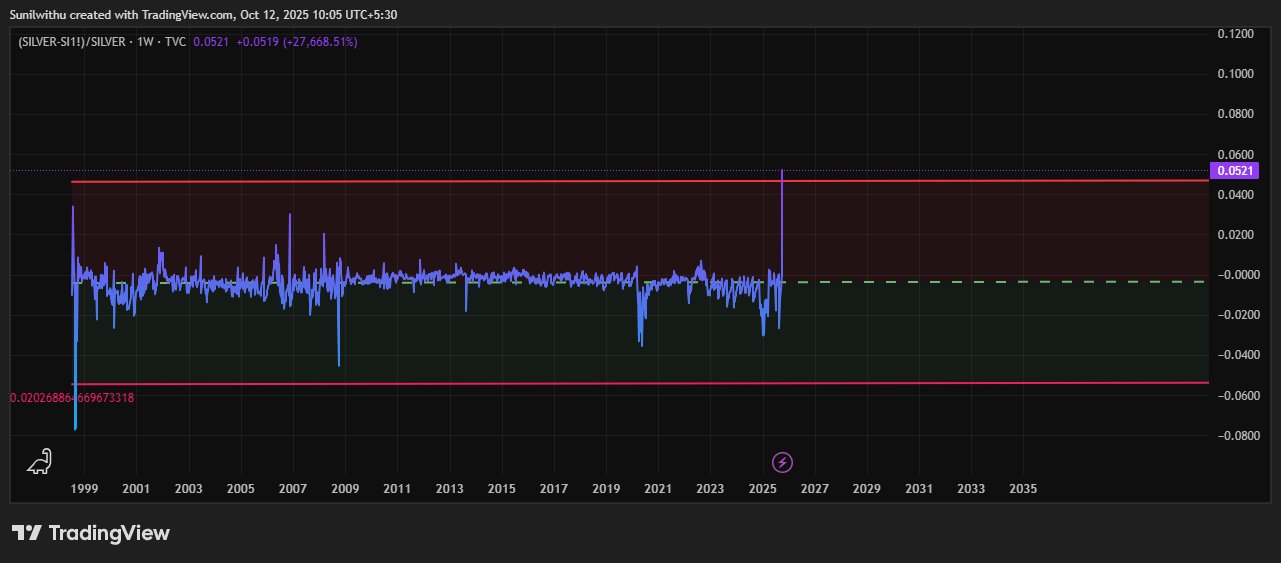Click the 2001 year label on time axis
Screen dimensions: 1281x563
tap(136, 489)
